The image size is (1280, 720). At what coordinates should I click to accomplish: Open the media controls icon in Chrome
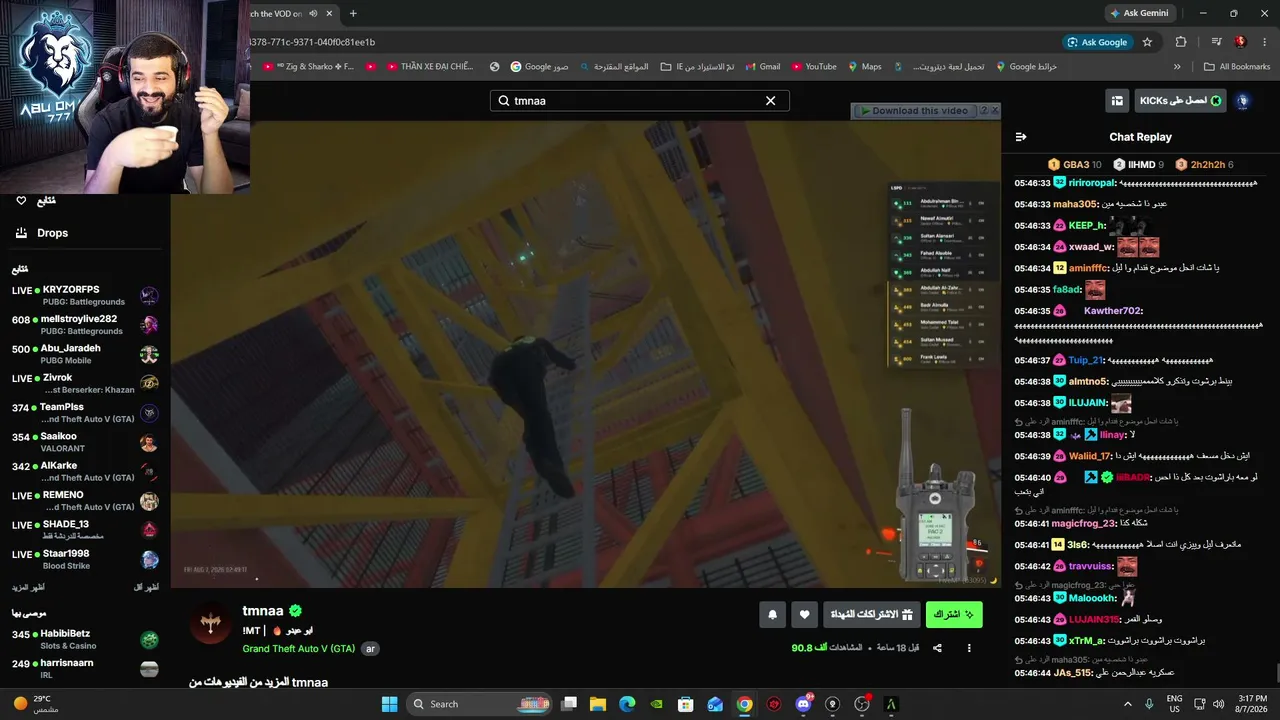pos(1216,42)
